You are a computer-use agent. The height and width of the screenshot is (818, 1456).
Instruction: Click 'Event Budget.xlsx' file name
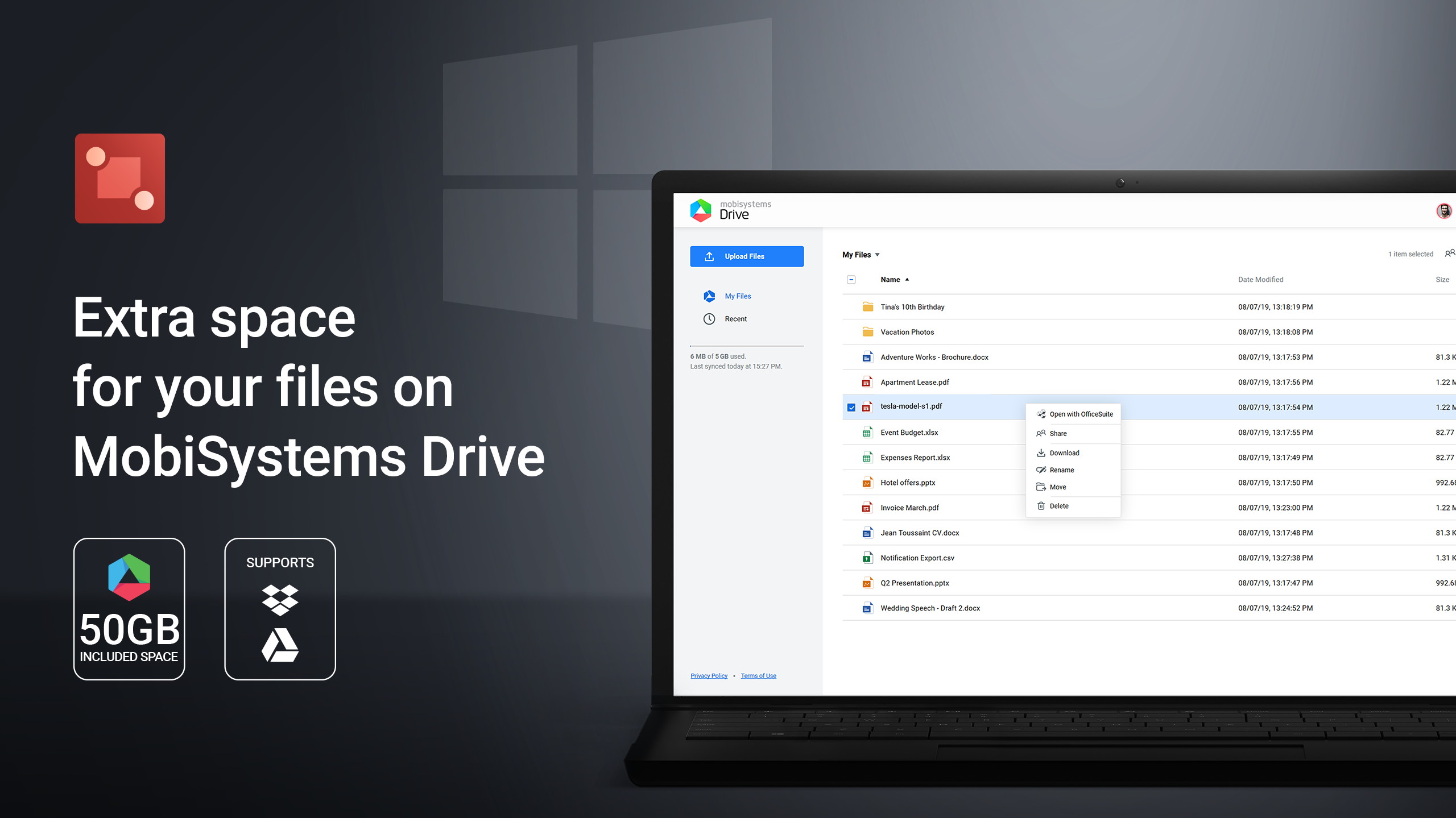point(909,433)
